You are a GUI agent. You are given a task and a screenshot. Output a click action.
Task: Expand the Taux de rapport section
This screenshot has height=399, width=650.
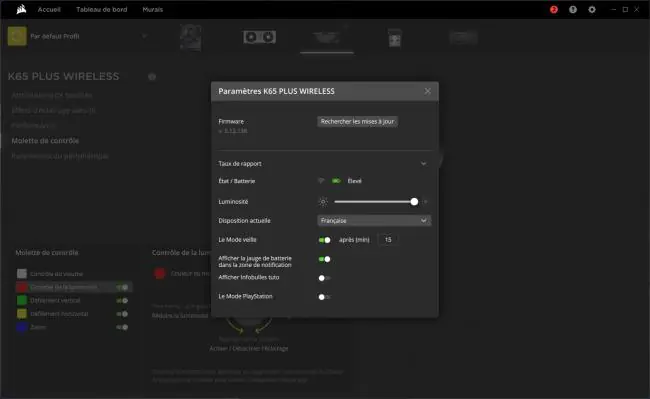423,164
